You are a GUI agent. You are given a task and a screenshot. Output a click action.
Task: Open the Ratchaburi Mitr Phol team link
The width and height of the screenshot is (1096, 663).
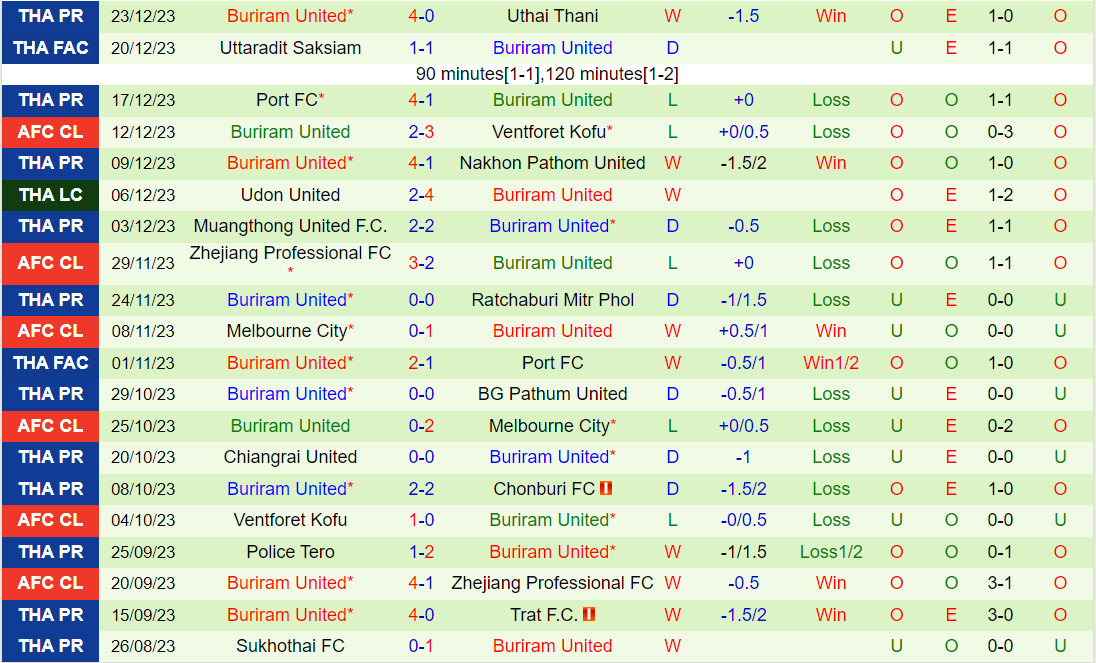(552, 300)
